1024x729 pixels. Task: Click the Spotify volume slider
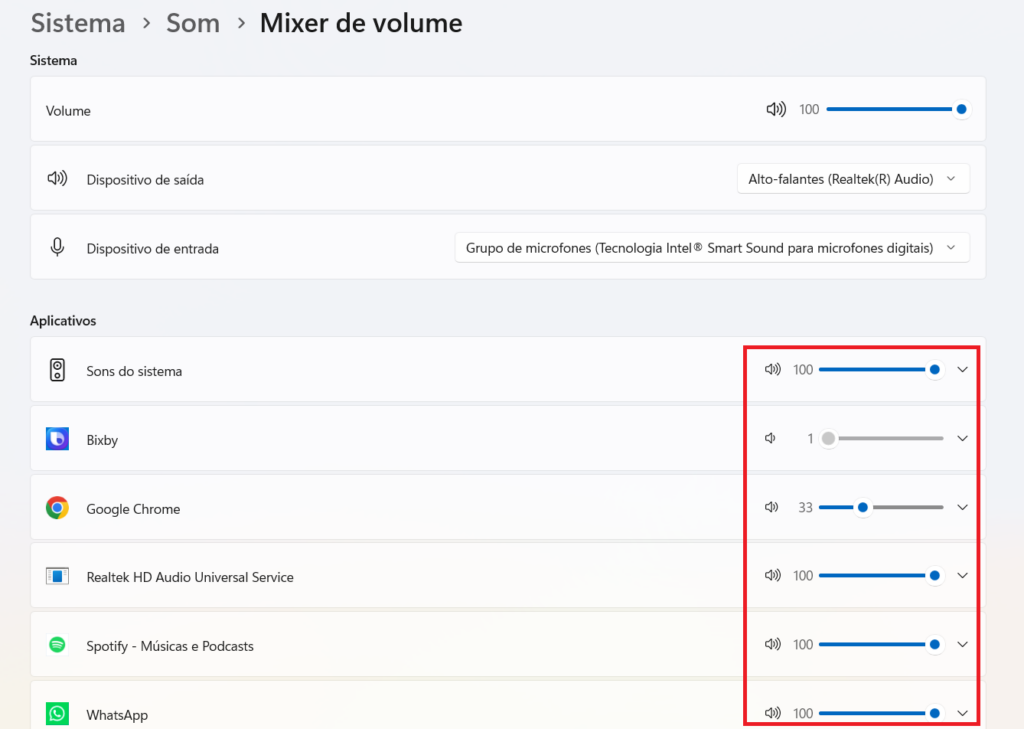[880, 644]
